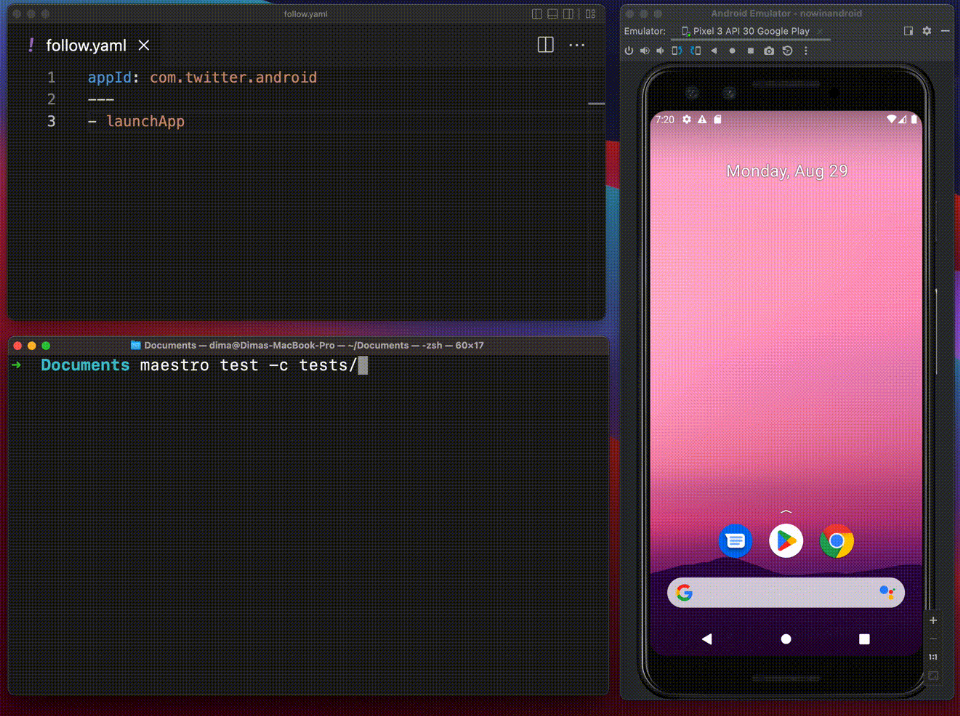Screen dimensions: 960x716
Task: Take an emulator screenshot with camera icon
Action: point(769,51)
